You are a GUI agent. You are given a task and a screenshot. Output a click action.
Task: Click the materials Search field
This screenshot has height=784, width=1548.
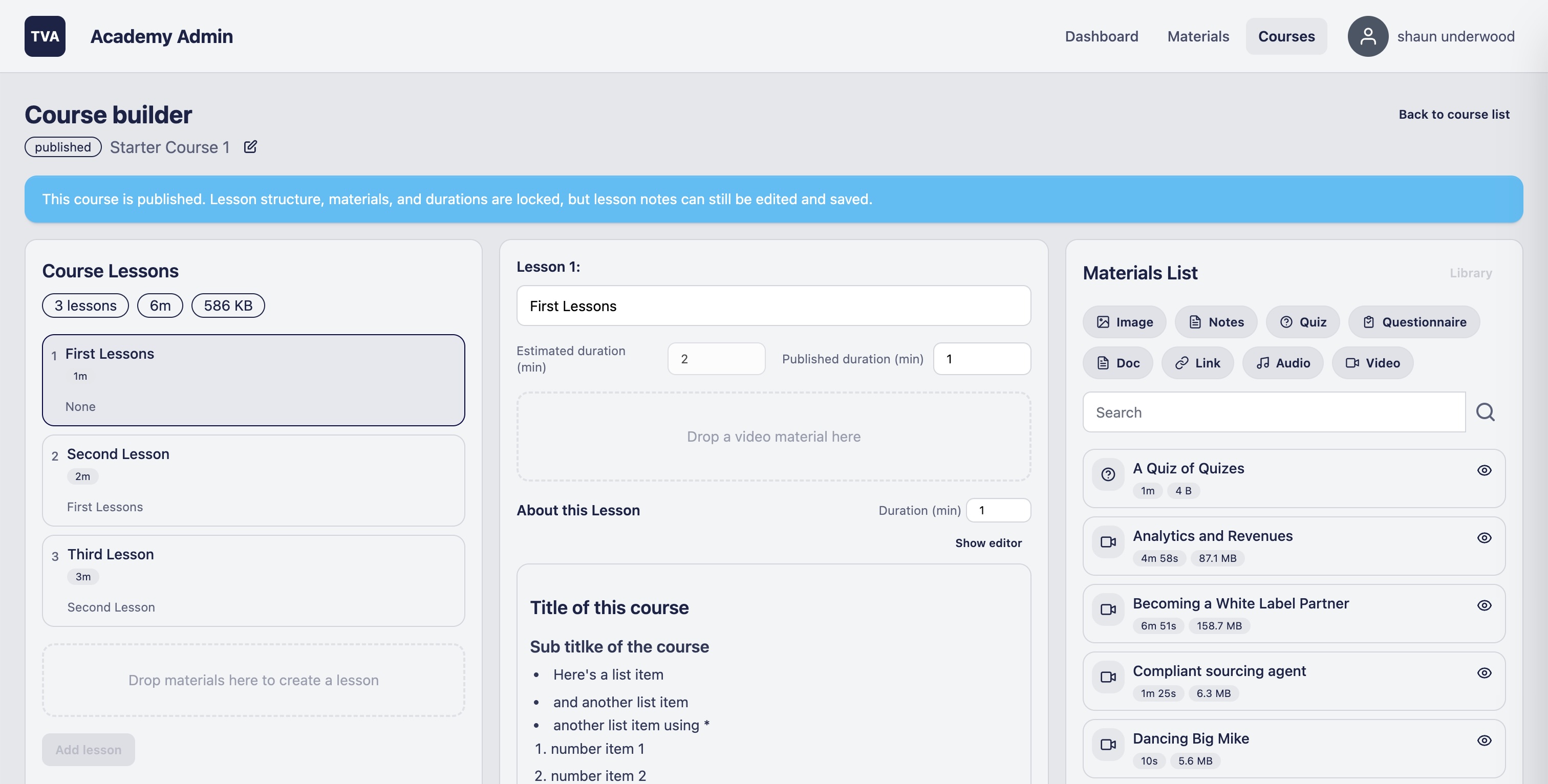1274,412
